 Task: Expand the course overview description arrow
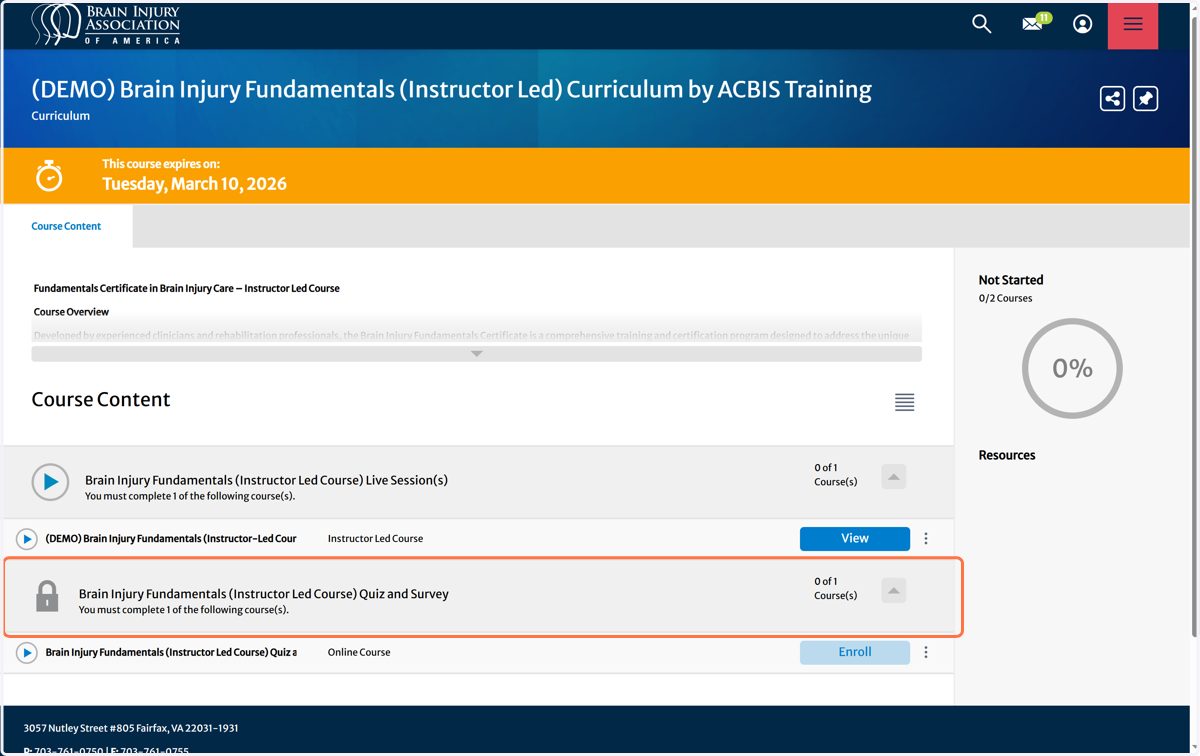pyautogui.click(x=477, y=354)
